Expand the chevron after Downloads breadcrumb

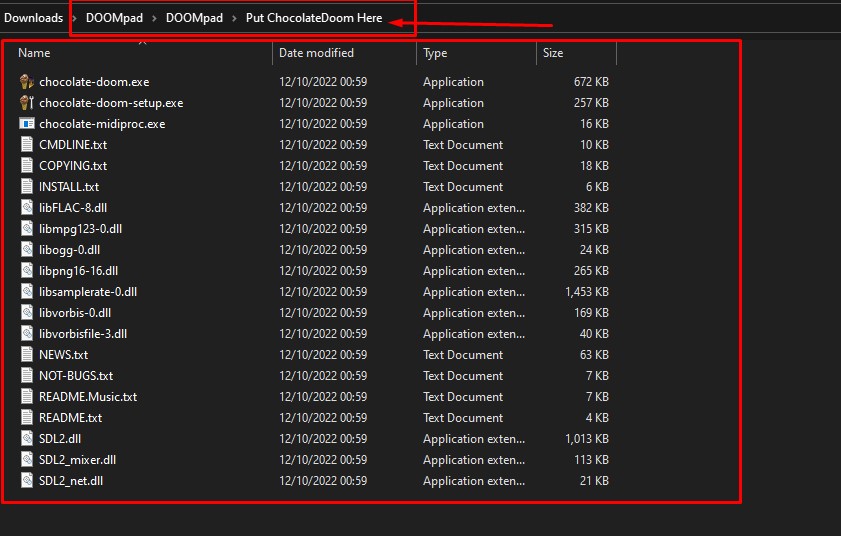coord(75,19)
